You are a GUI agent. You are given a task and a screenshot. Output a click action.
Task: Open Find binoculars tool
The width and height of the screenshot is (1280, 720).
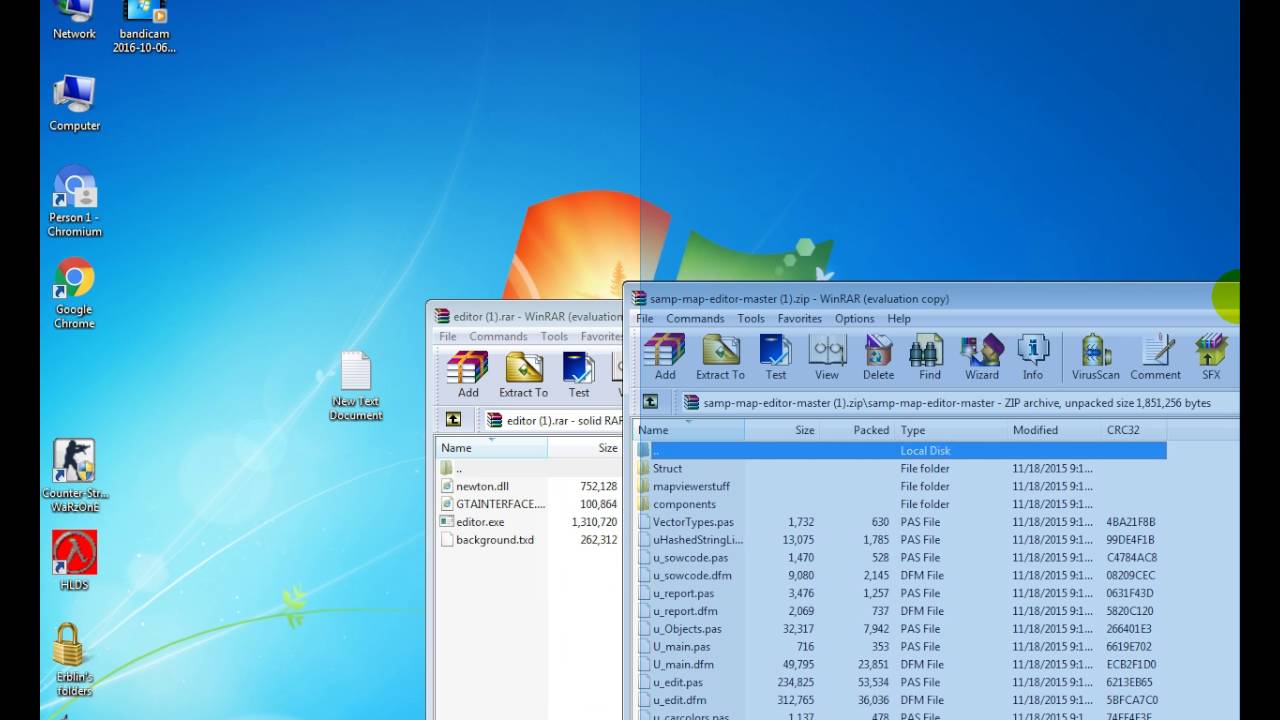tap(930, 357)
